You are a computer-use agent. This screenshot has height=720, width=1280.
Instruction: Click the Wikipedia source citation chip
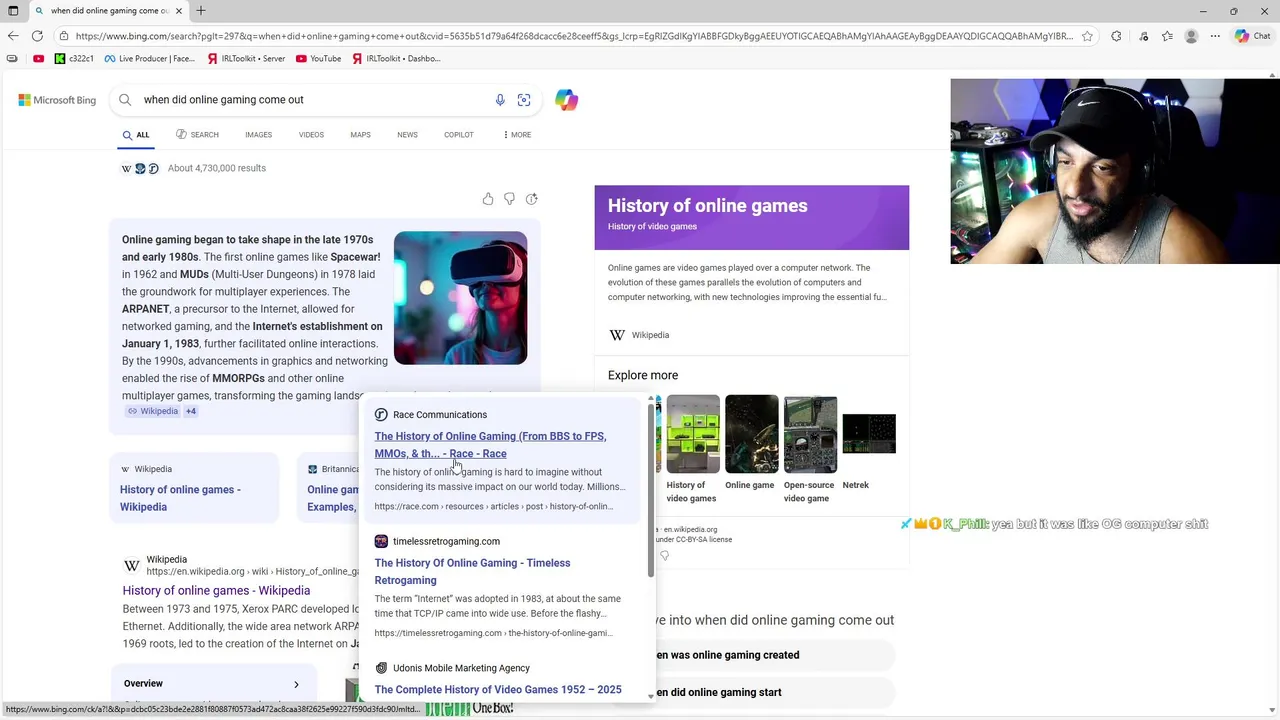coord(152,411)
